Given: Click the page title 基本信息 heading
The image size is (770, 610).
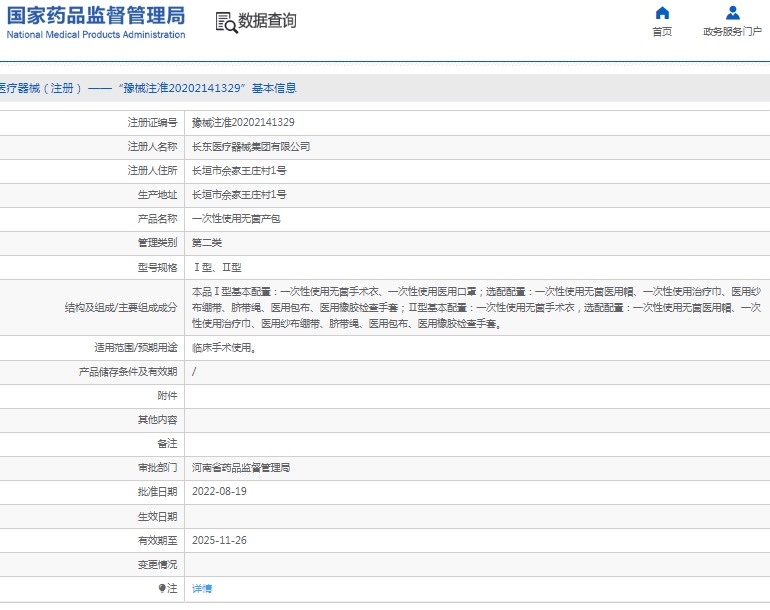Looking at the screenshot, I should click(x=274, y=88).
